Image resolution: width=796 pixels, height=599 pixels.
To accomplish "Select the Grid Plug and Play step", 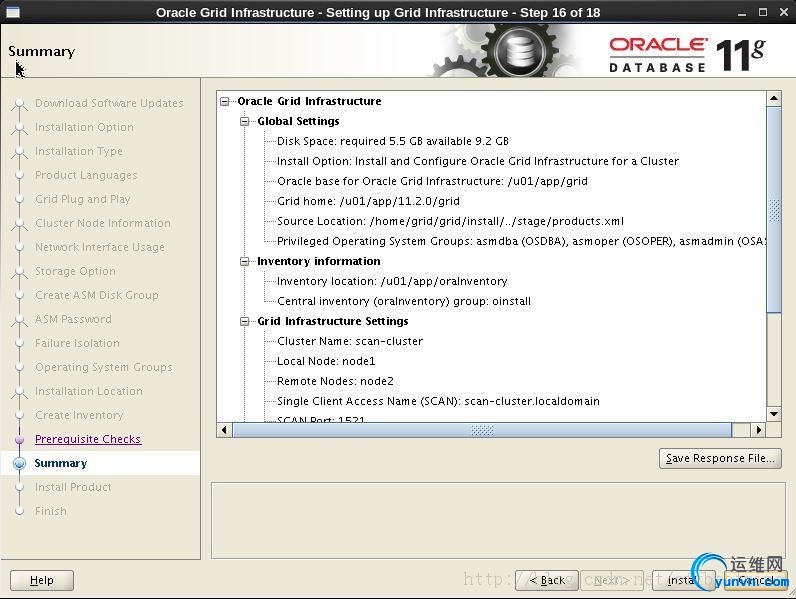I will click(x=83, y=199).
